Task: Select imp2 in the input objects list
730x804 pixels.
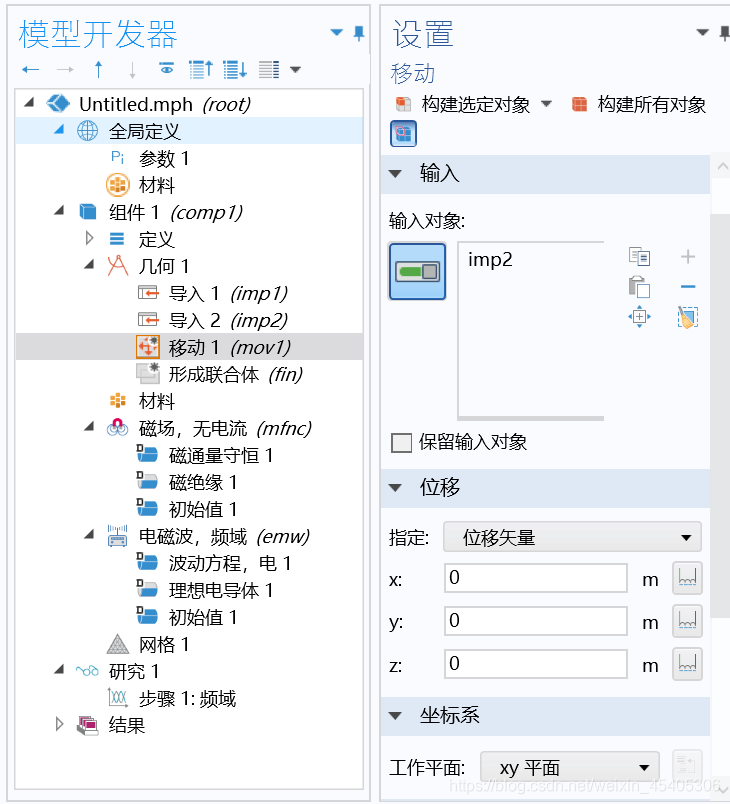Action: 490,259
